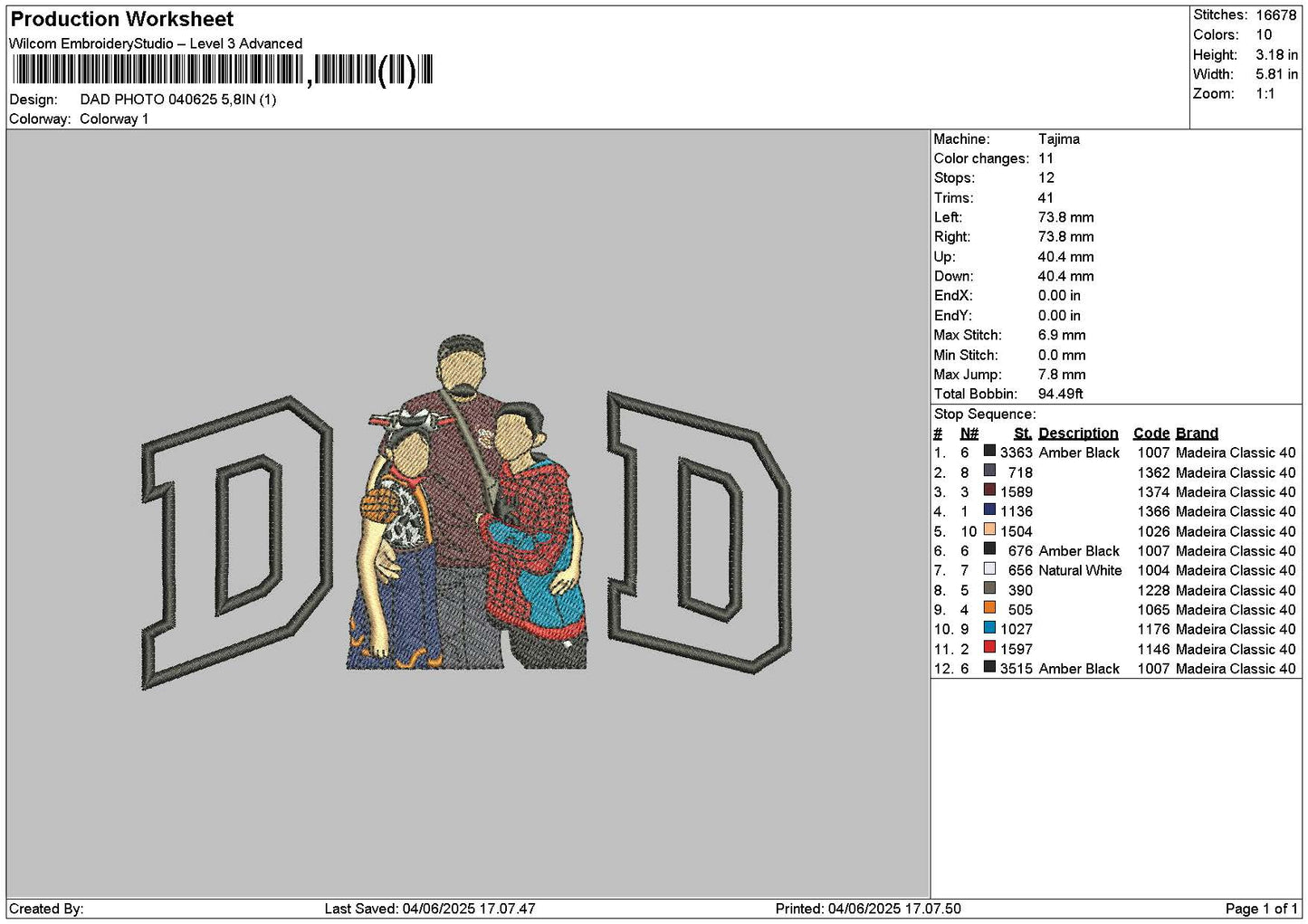Screen dimensions: 1308x924
Task: Click the Total Bobbin value 94.49ft
Action: [1061, 395]
